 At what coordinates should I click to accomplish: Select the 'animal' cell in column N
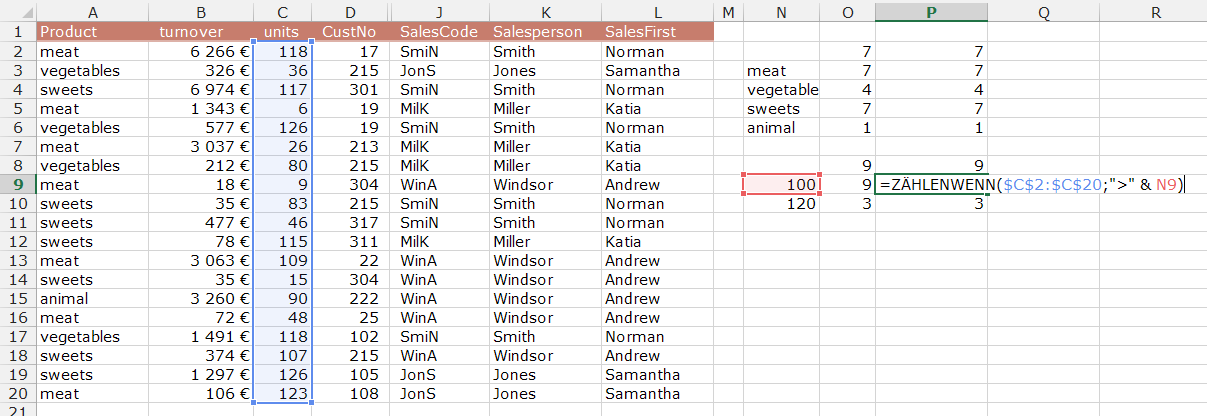click(781, 128)
